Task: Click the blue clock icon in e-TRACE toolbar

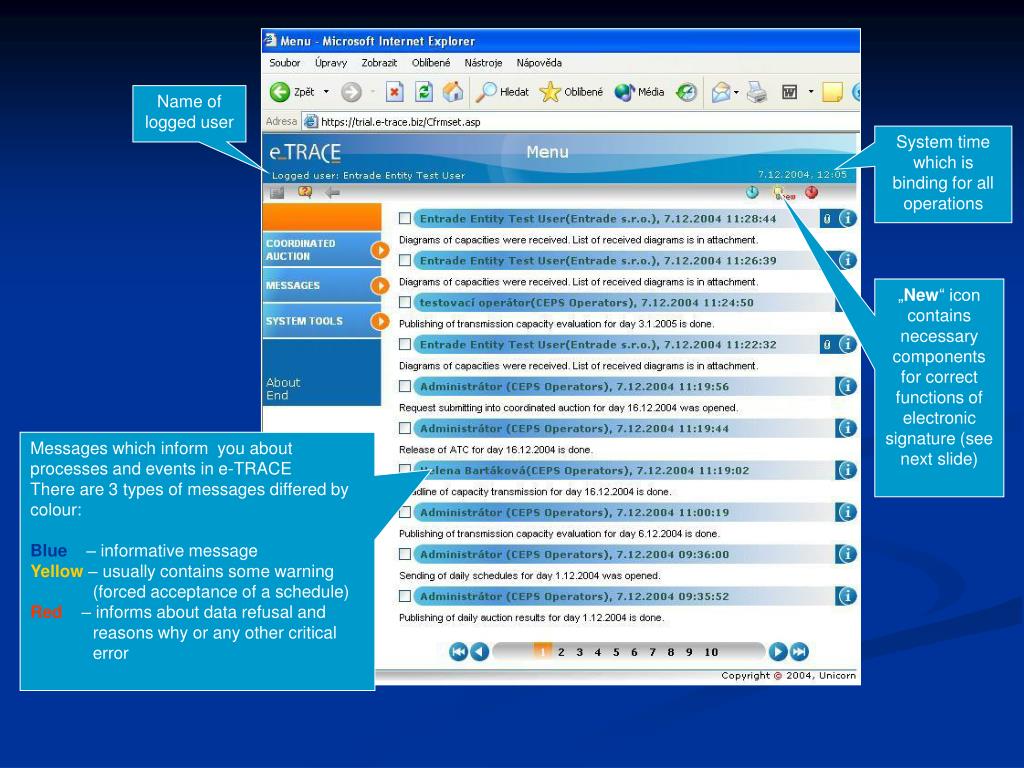Action: tap(752, 192)
